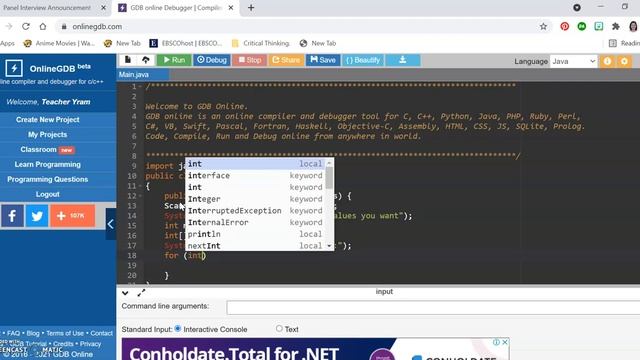Share on Facebook
This screenshot has height=360, width=640.
coord(12,216)
